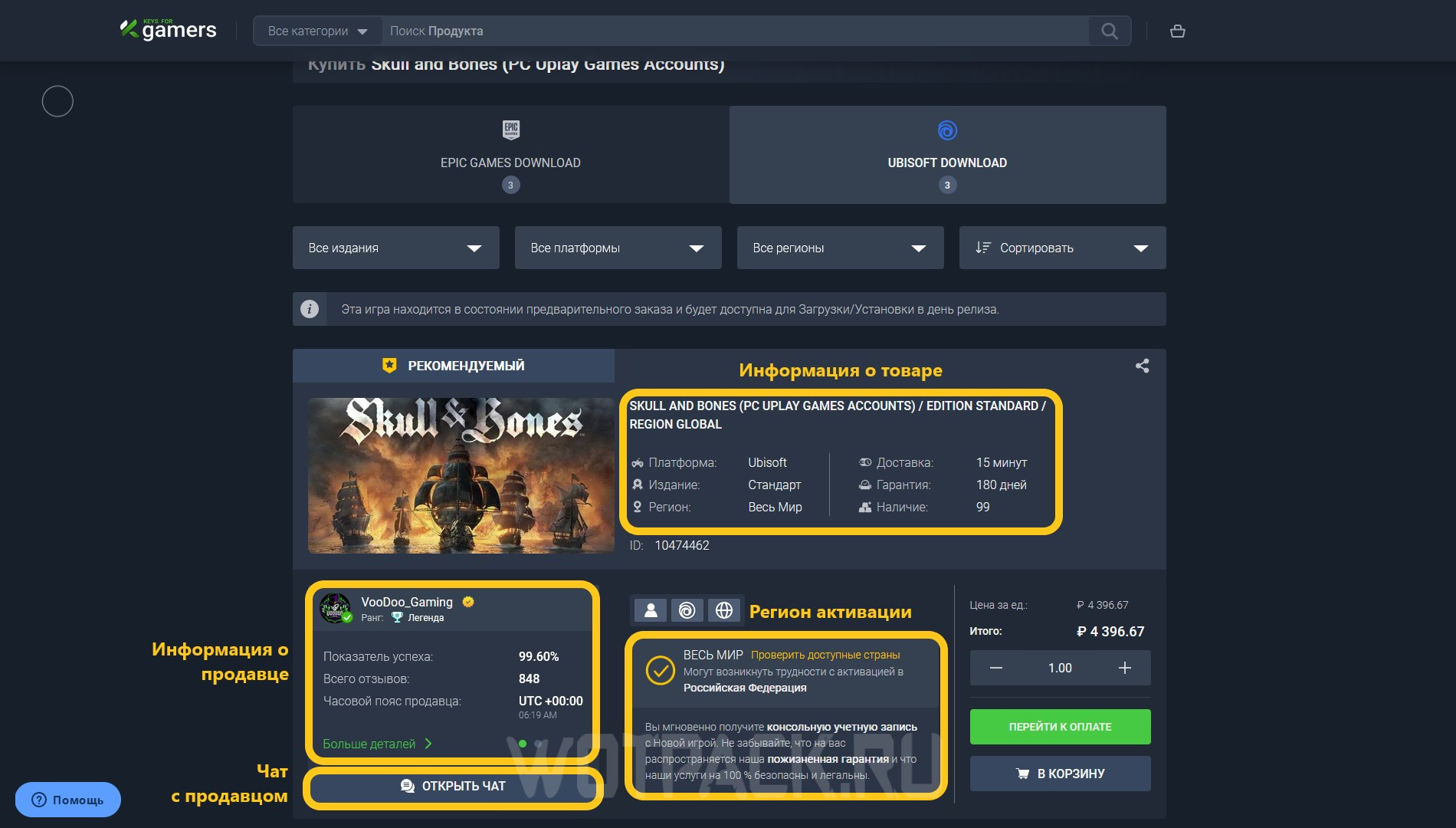Click ОТКРЫТЬ ЧАТ button
Image resolution: width=1456 pixels, height=828 pixels.
[x=453, y=786]
